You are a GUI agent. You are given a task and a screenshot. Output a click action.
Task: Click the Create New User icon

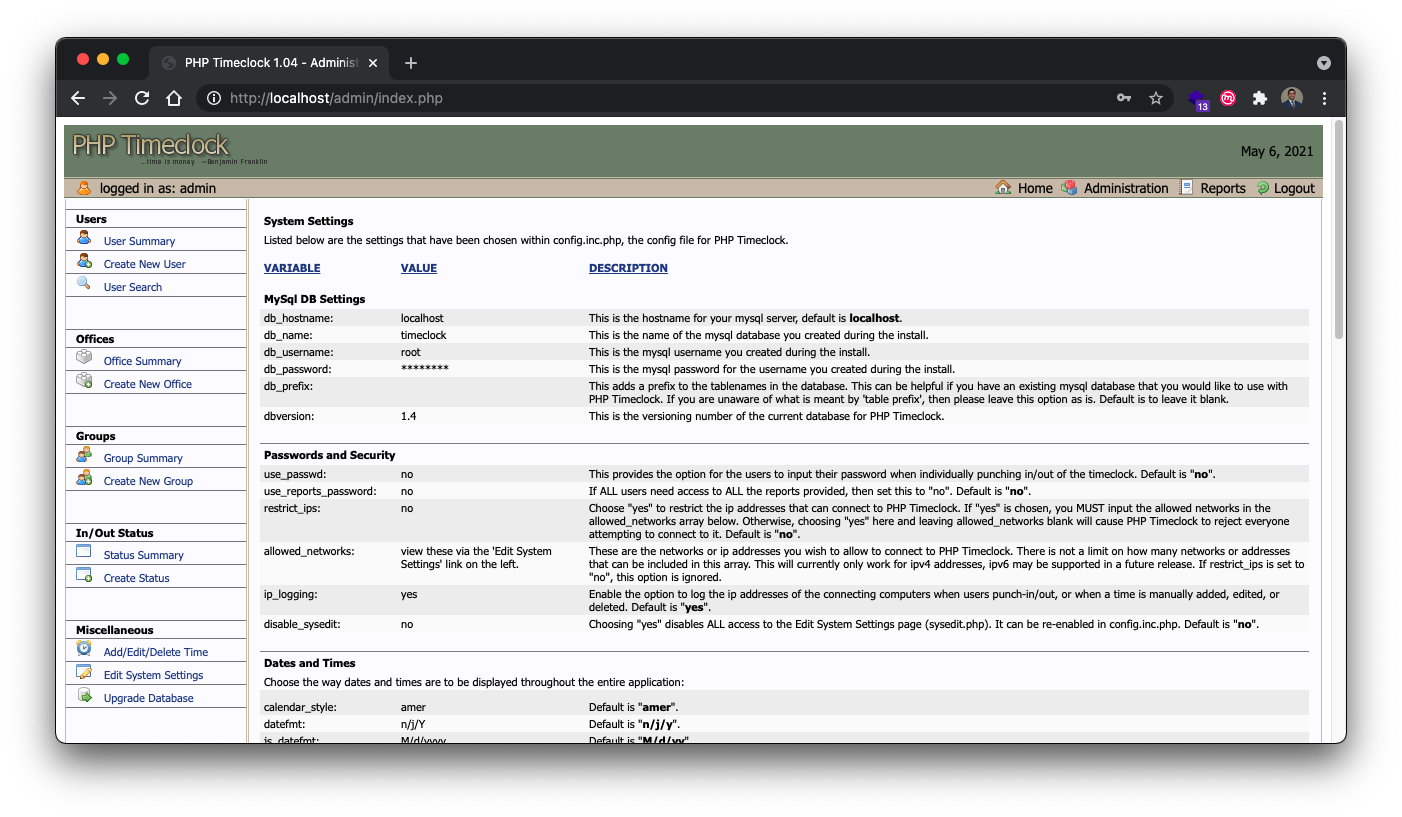tap(85, 262)
